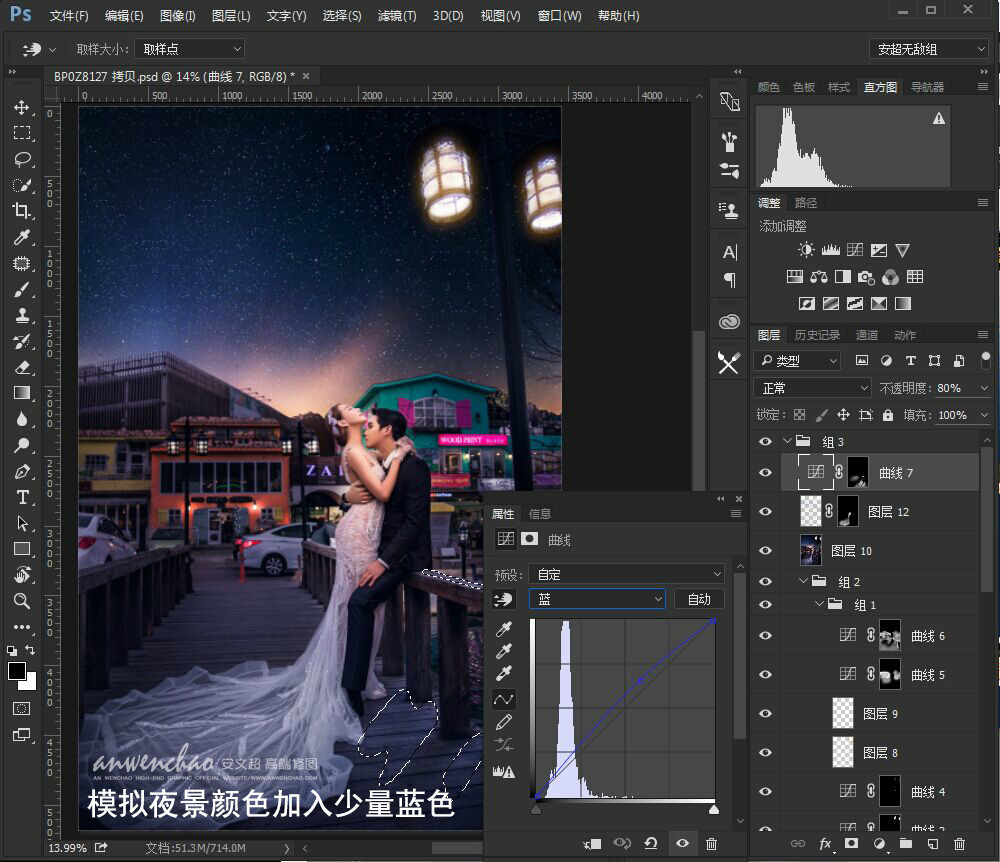Select the Brush tool
1000x862 pixels.
tap(22, 289)
